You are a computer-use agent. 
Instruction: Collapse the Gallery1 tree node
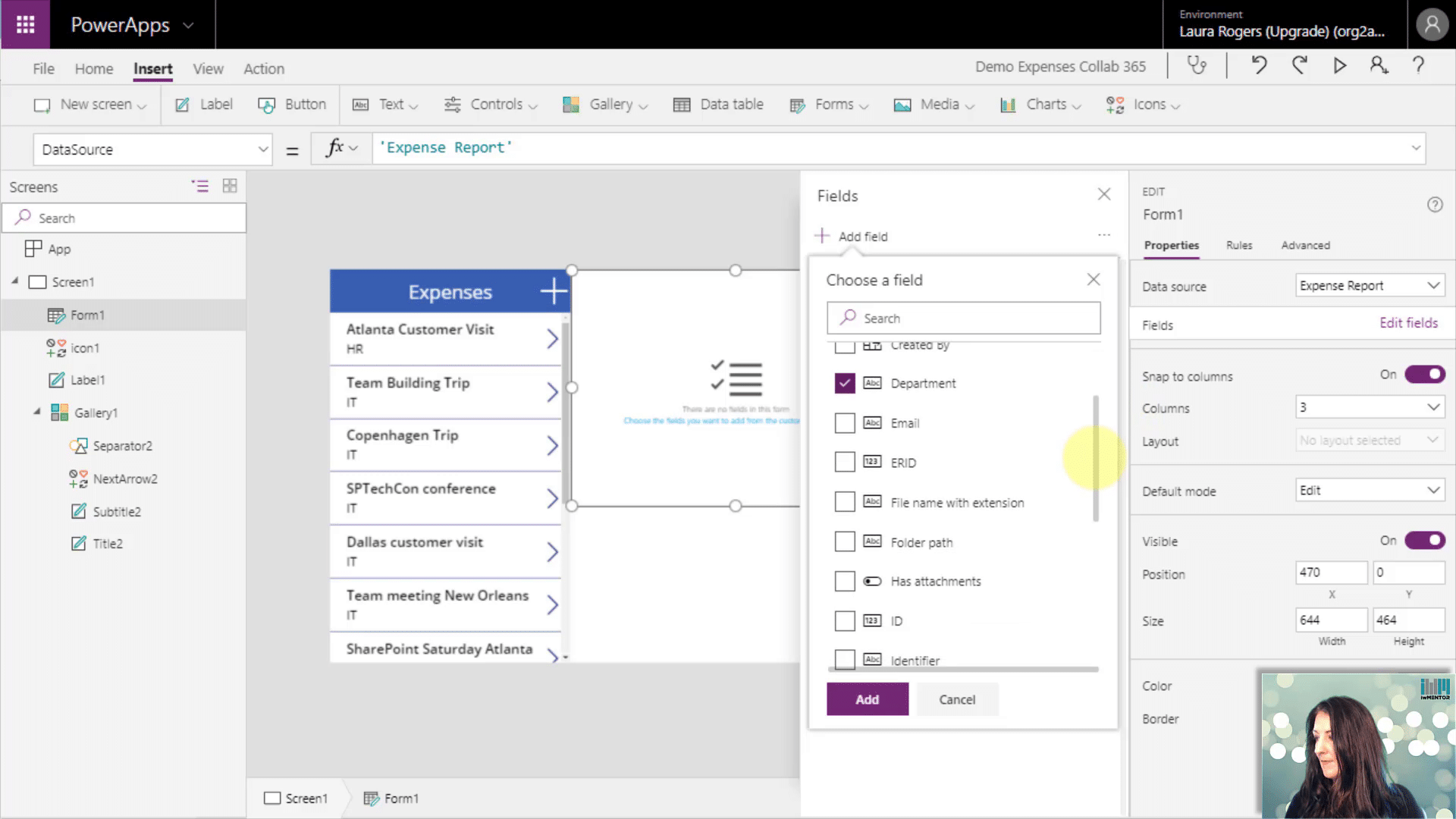[36, 412]
